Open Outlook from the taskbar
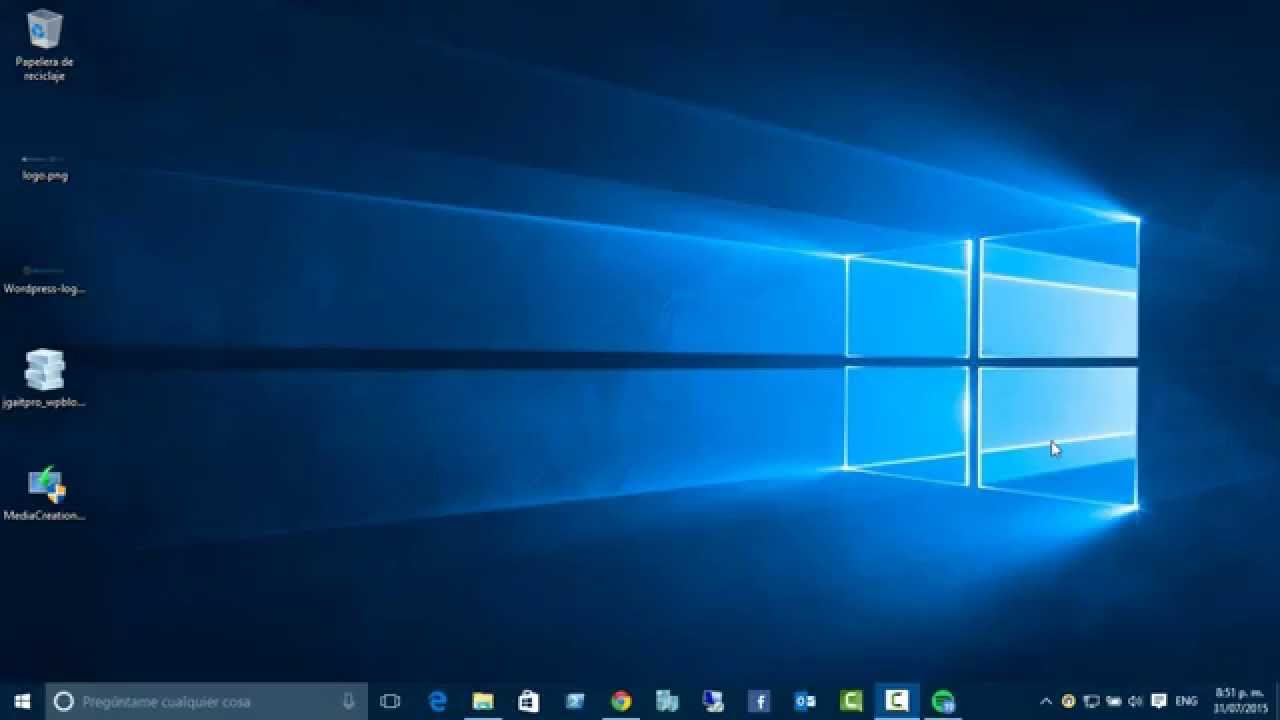 pos(805,701)
